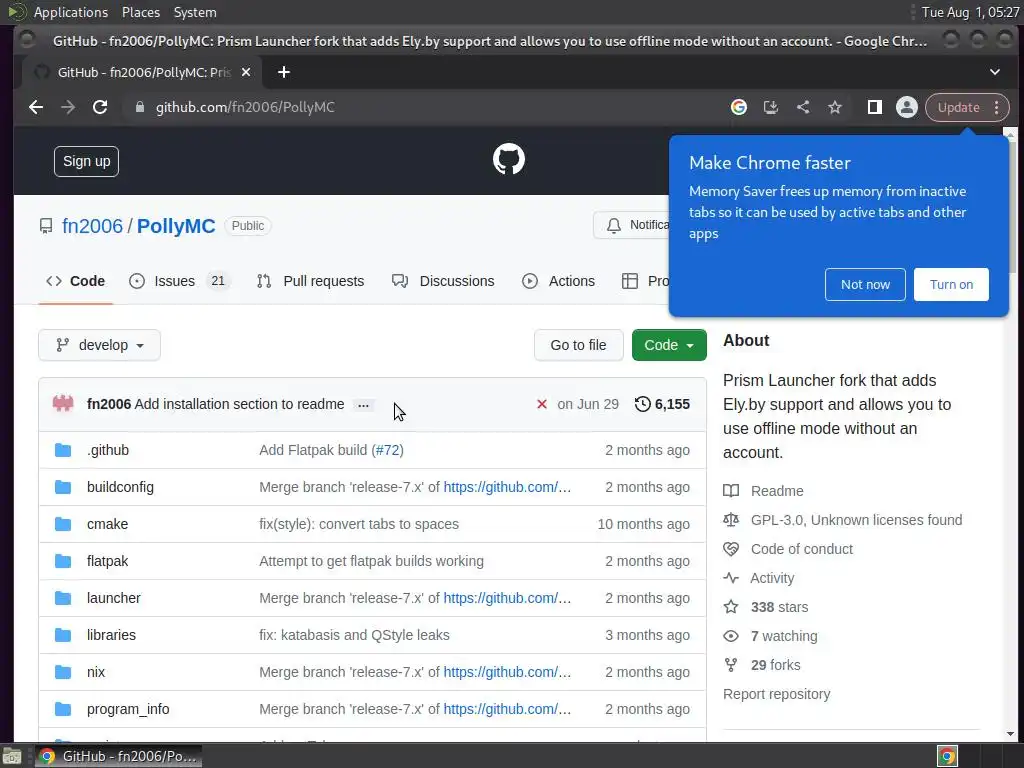The height and width of the screenshot is (768, 1024).
Task: Click the eye icon beside 7 watching
Action: 731,636
